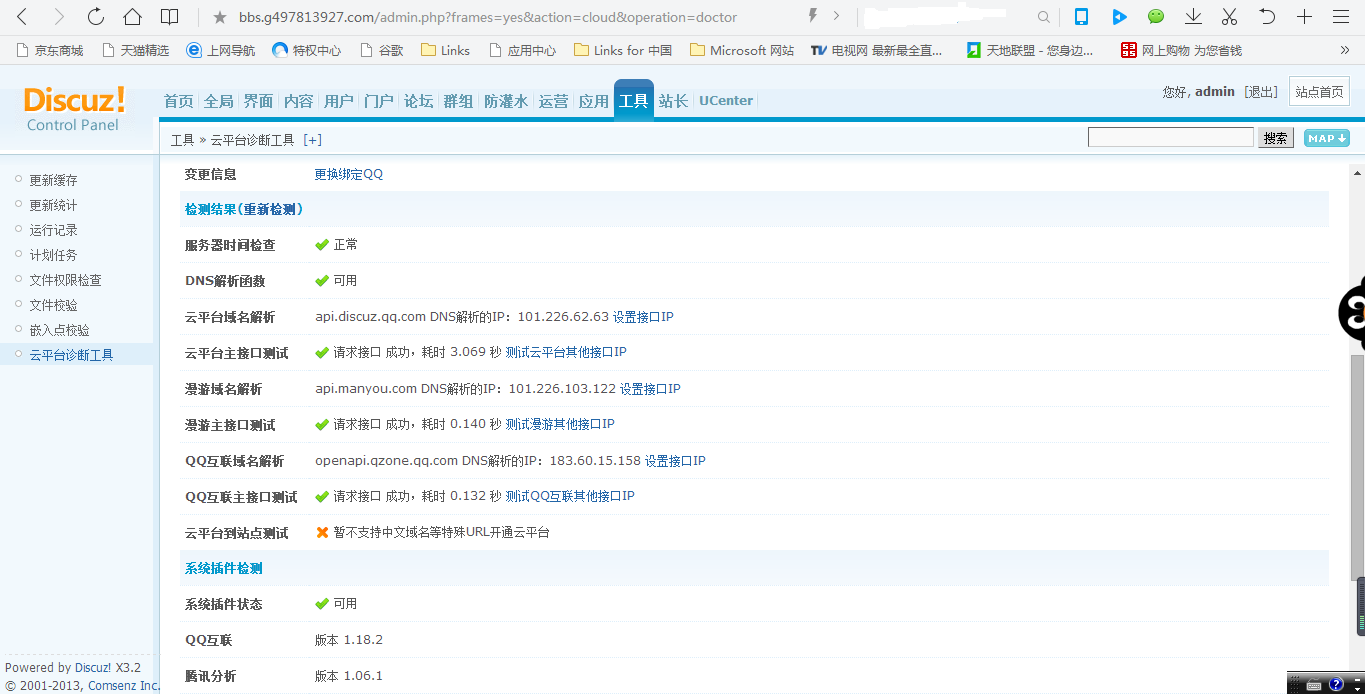Open 更新统计 in the sidebar

tap(53, 205)
